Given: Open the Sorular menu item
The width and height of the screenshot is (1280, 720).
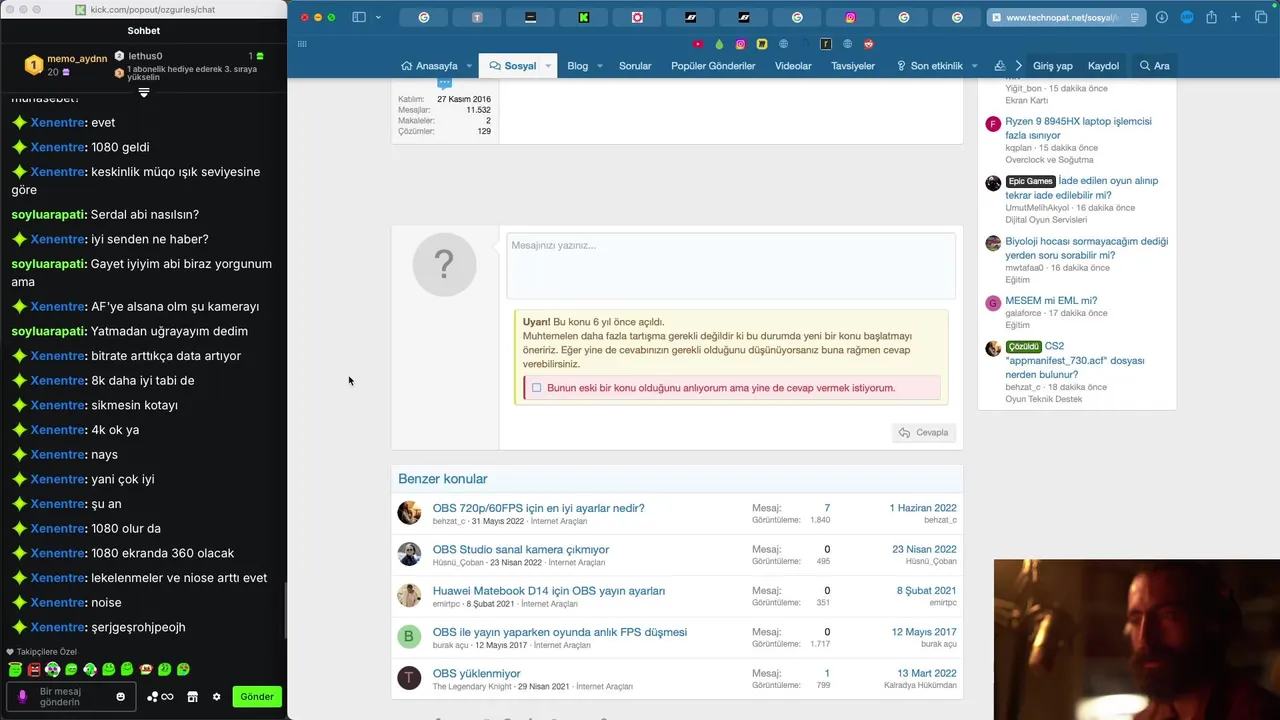Looking at the screenshot, I should click(635, 66).
